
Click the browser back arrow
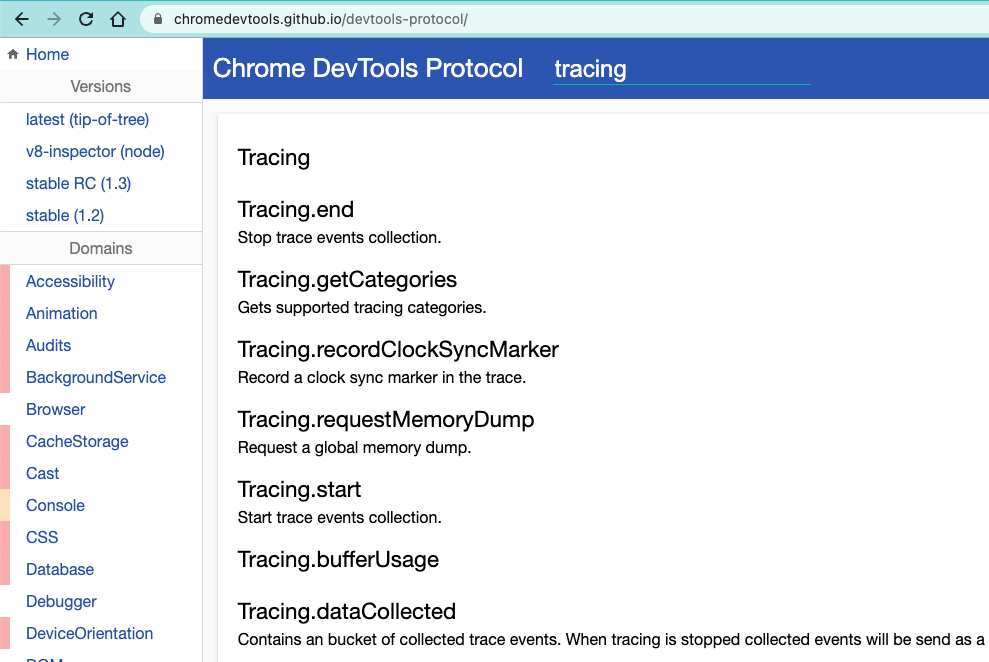click(x=22, y=20)
